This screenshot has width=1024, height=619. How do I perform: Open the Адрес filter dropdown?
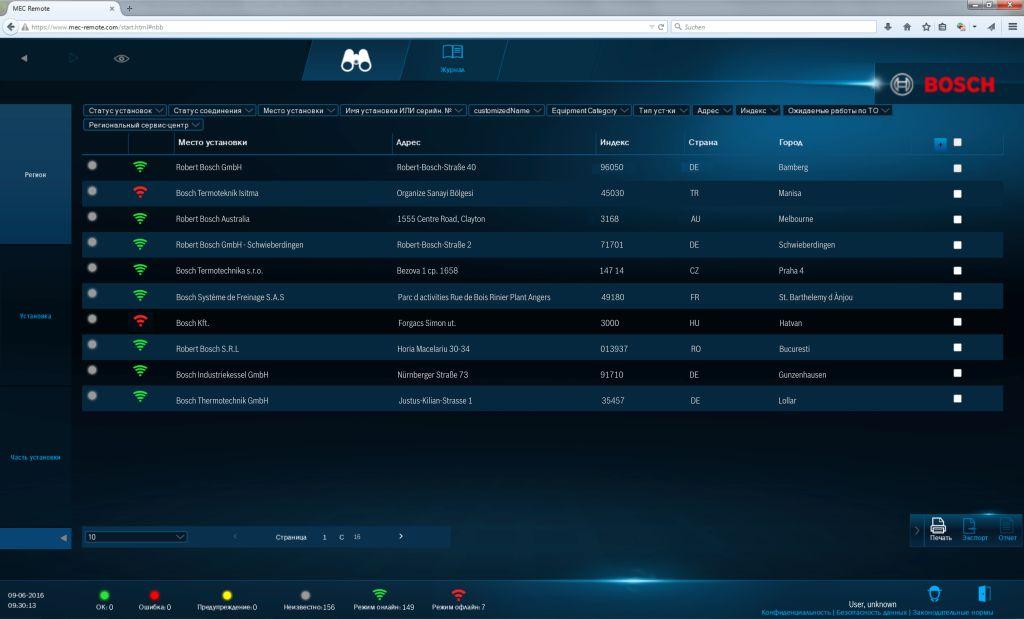pos(712,110)
